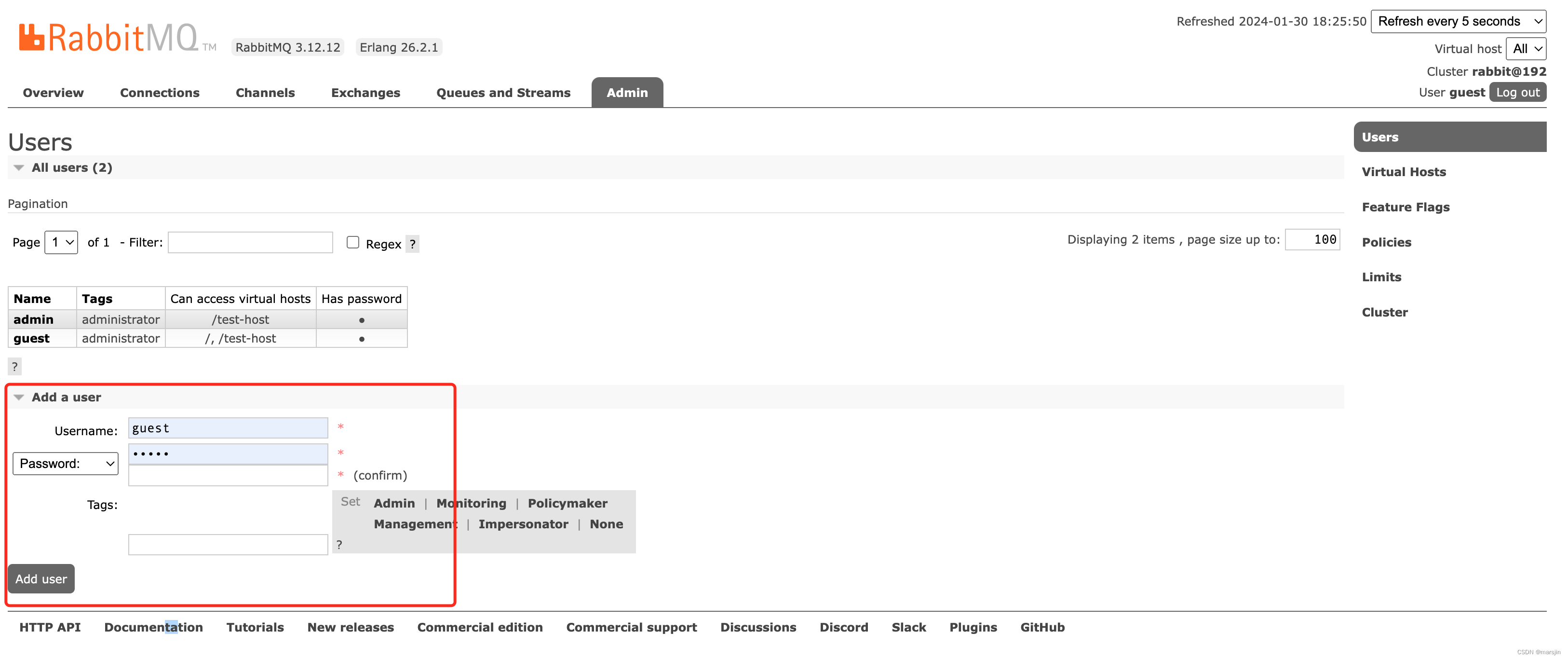Click the Overview navigation tab
The height and width of the screenshot is (660, 1568).
coord(53,91)
